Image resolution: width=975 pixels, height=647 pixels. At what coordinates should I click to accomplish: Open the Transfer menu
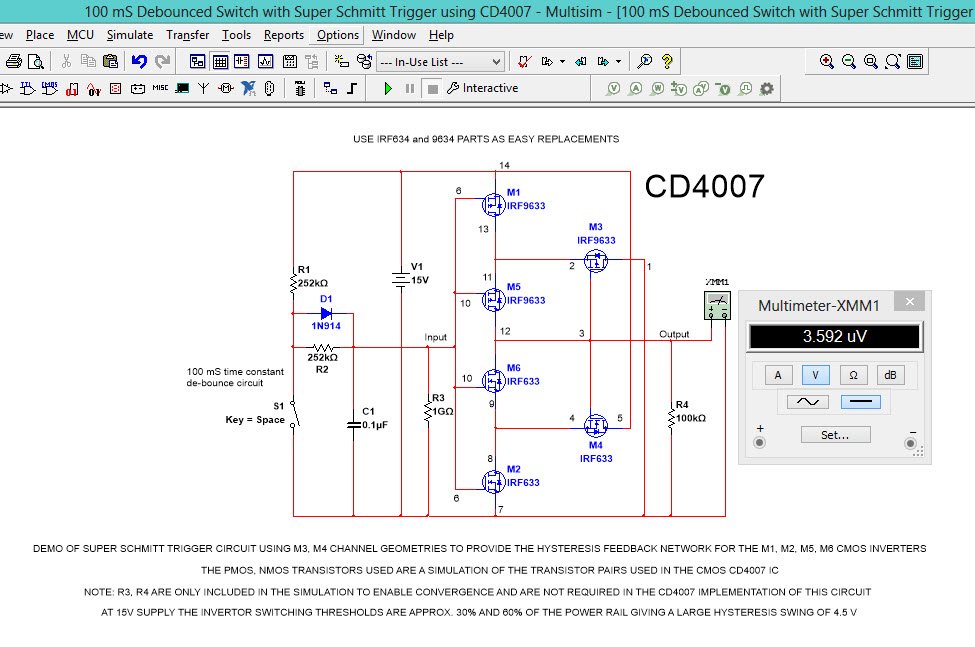pos(187,35)
